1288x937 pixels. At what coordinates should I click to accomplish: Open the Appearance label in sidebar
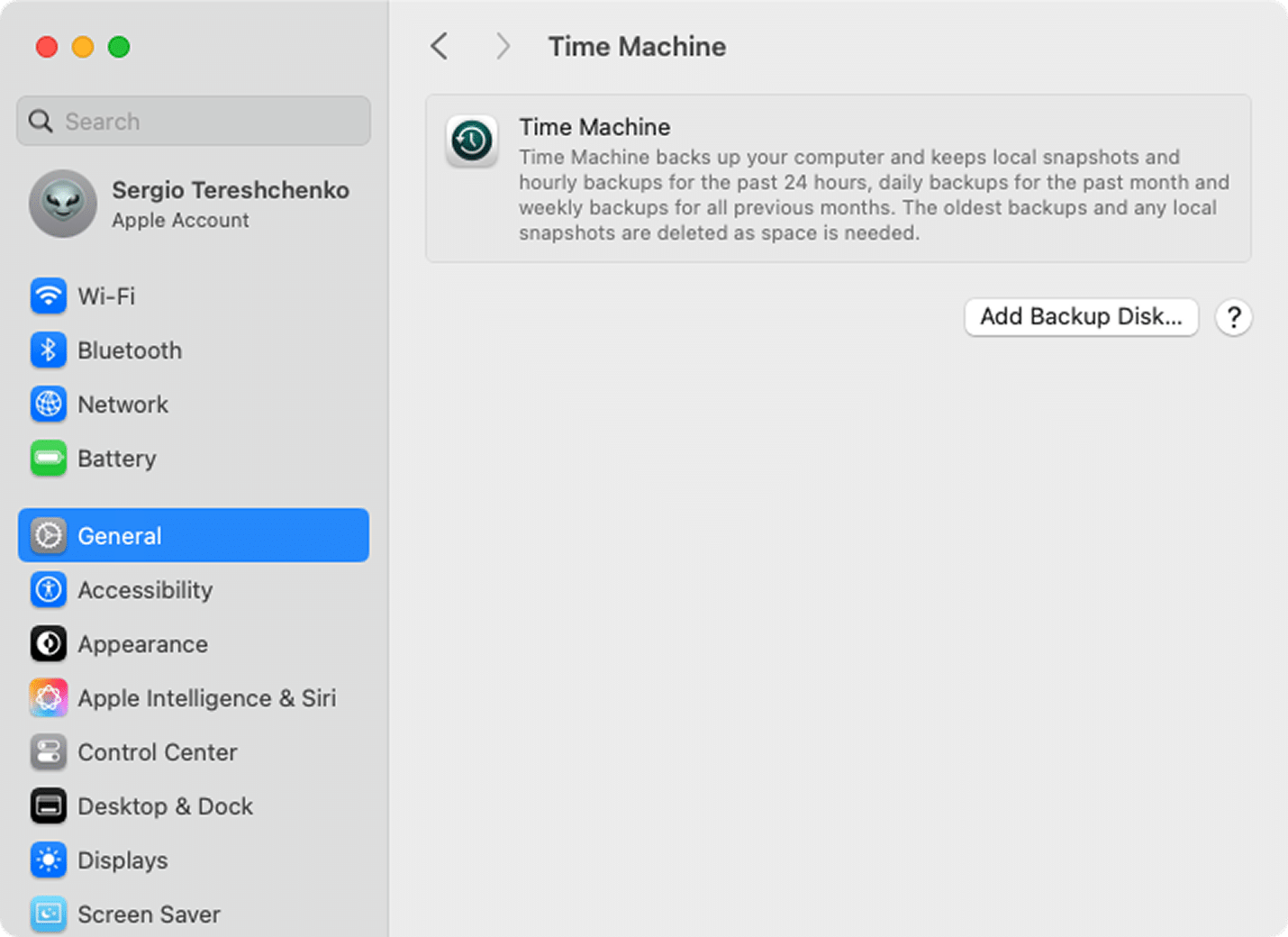(142, 644)
